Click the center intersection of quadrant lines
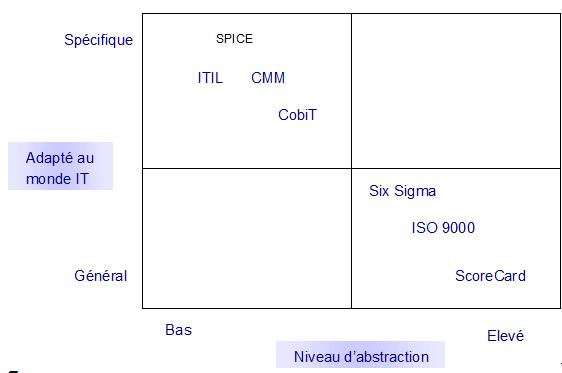The image size is (562, 373). (x=351, y=168)
